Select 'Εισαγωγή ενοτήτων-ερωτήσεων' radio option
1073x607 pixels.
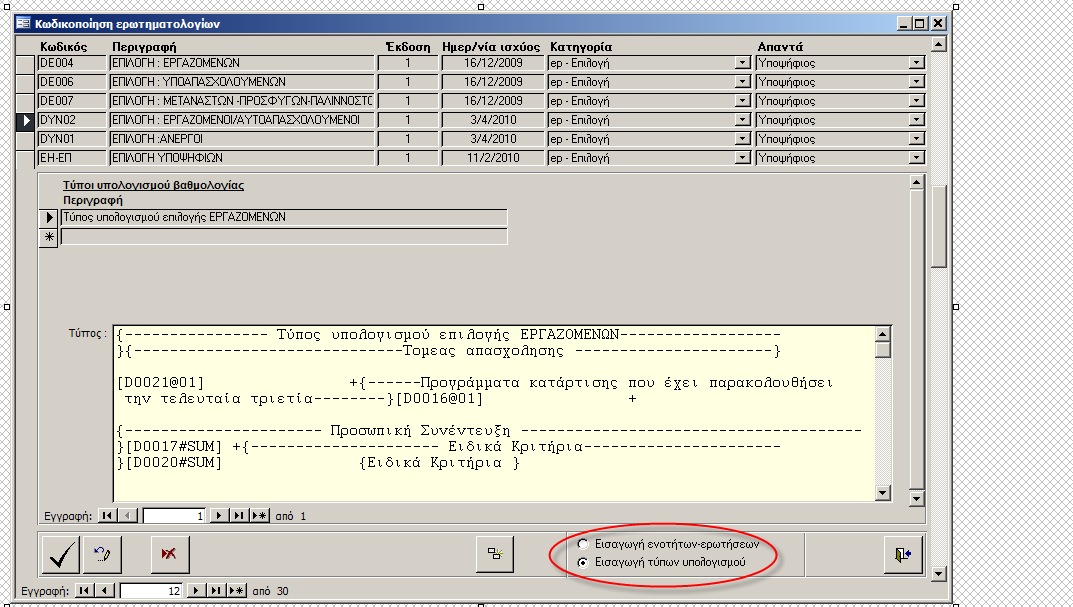[583, 545]
